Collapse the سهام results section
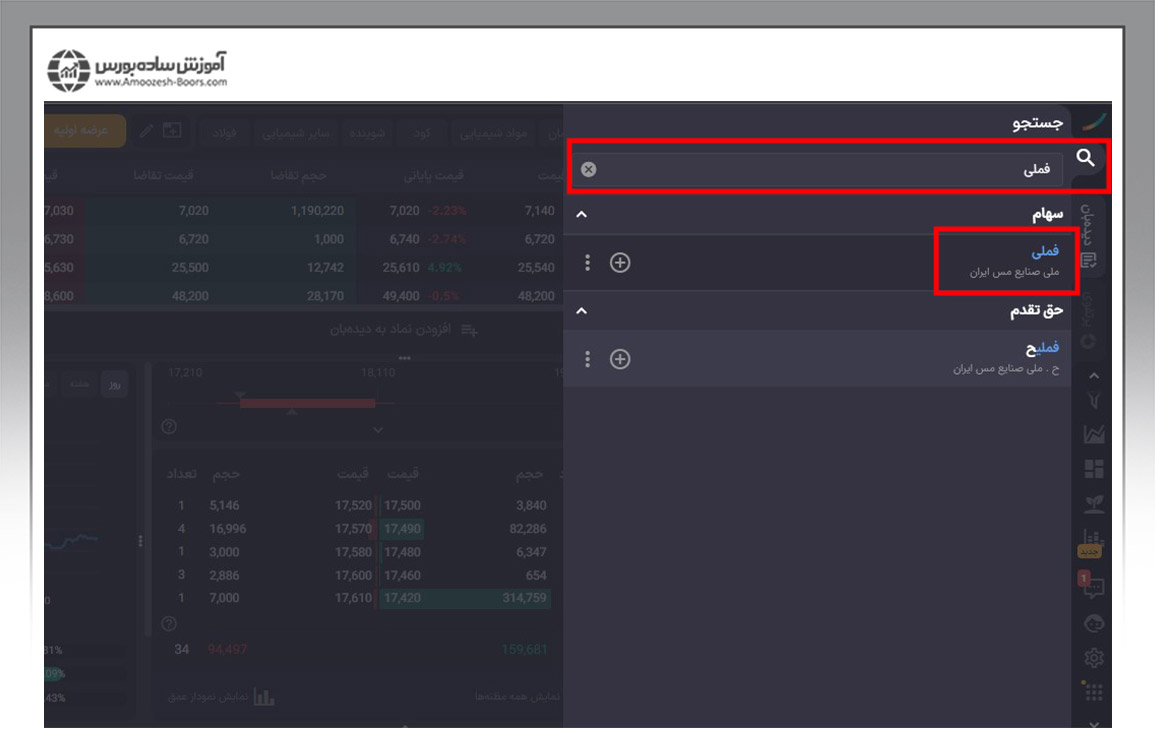Image resolution: width=1155 pixels, height=756 pixels. [583, 215]
